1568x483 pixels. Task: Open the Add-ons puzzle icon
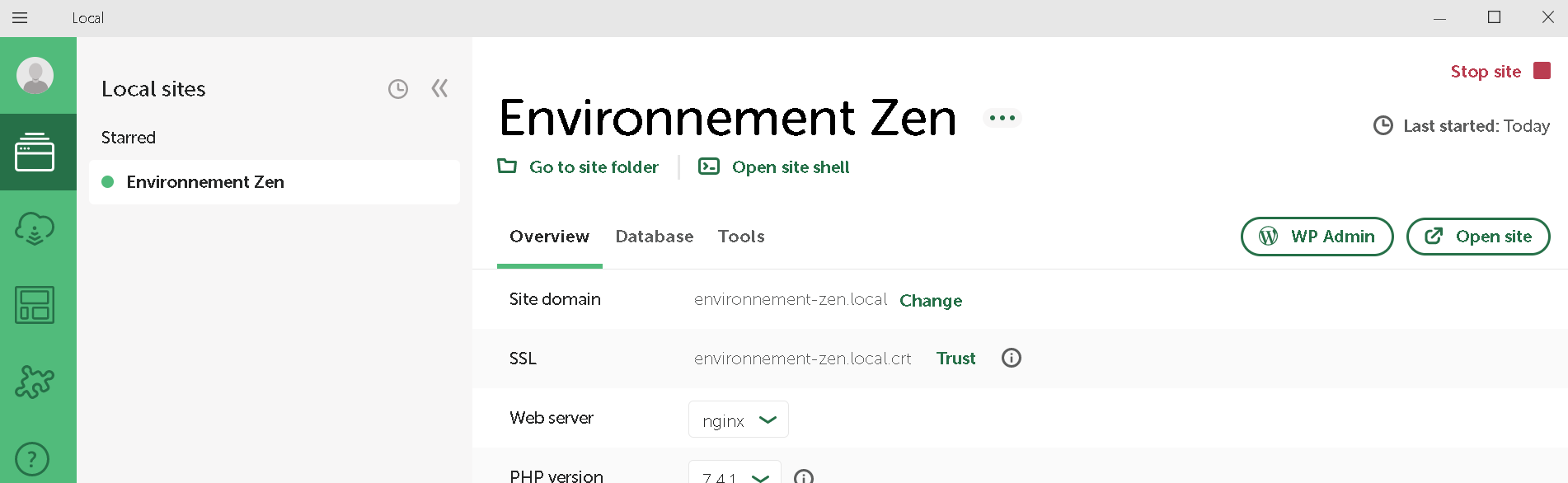pyautogui.click(x=35, y=382)
